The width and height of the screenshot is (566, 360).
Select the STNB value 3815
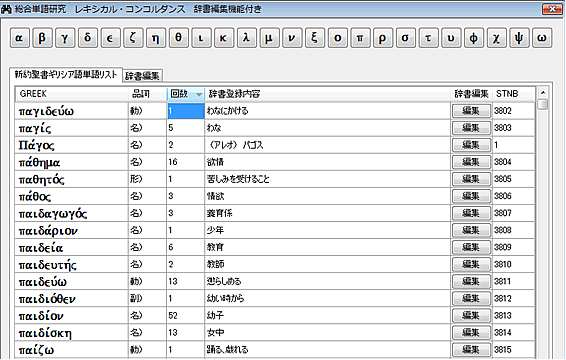503,350
